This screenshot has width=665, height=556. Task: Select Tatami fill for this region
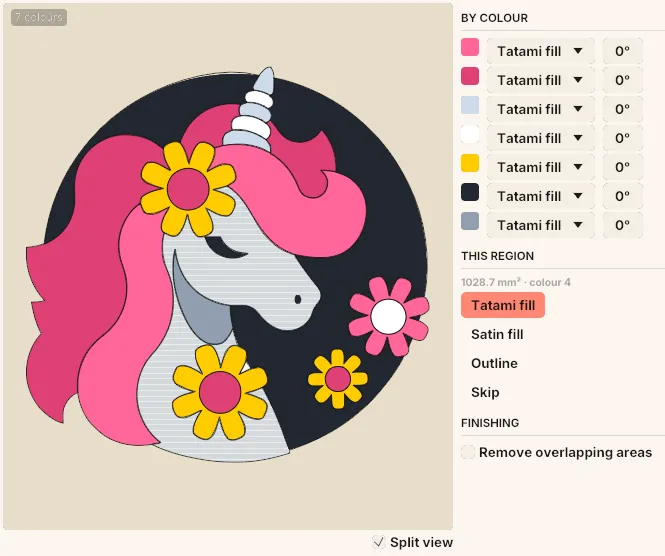tap(503, 305)
